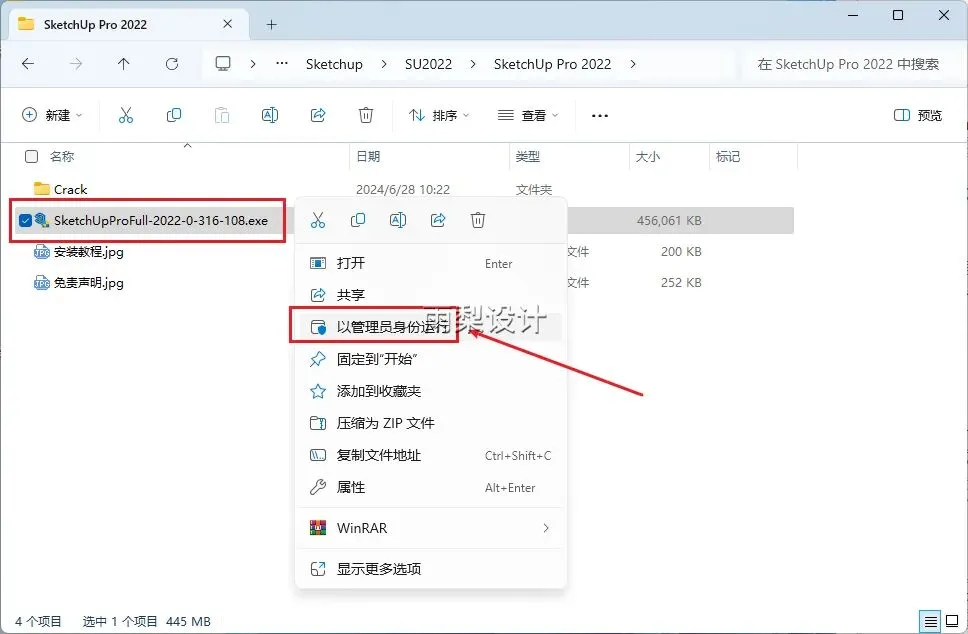Click the Sketchup breadcrumb in the address bar
Image resolution: width=968 pixels, height=634 pixels.
pos(334,64)
